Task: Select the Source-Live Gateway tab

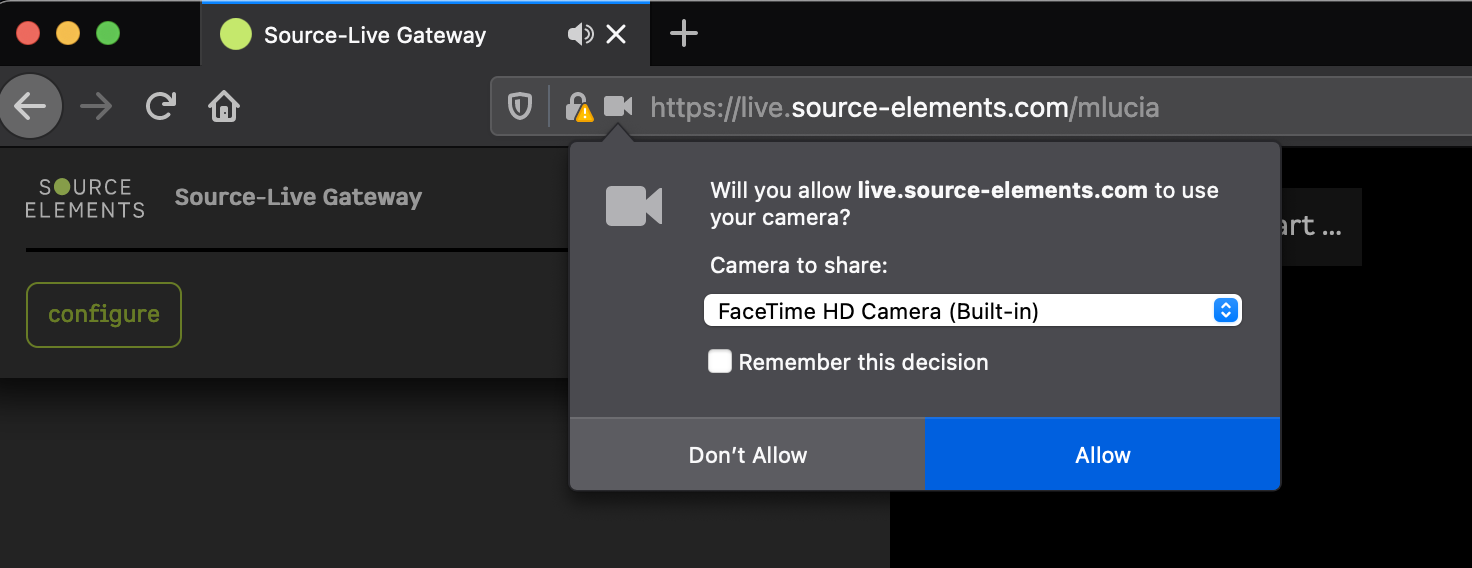Action: click(x=375, y=35)
